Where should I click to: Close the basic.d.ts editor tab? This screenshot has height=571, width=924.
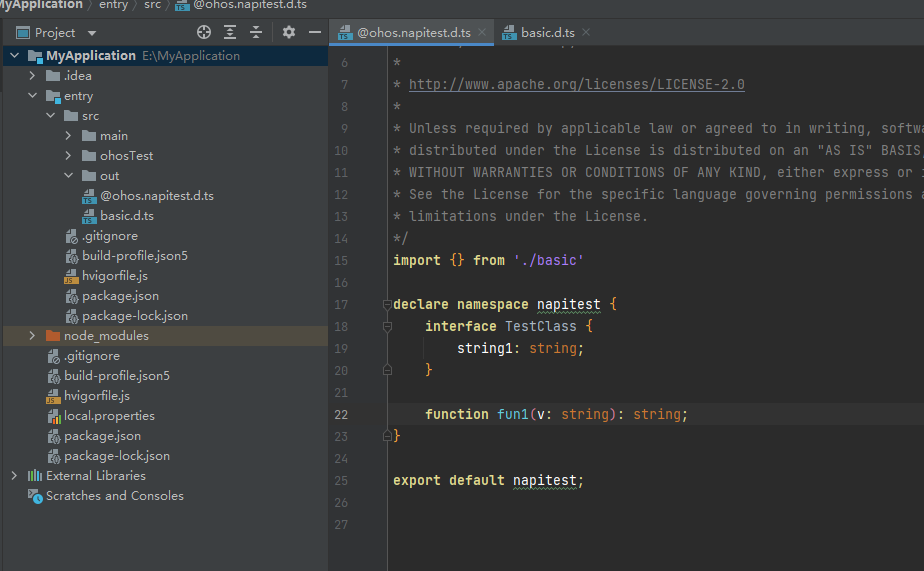coord(586,33)
